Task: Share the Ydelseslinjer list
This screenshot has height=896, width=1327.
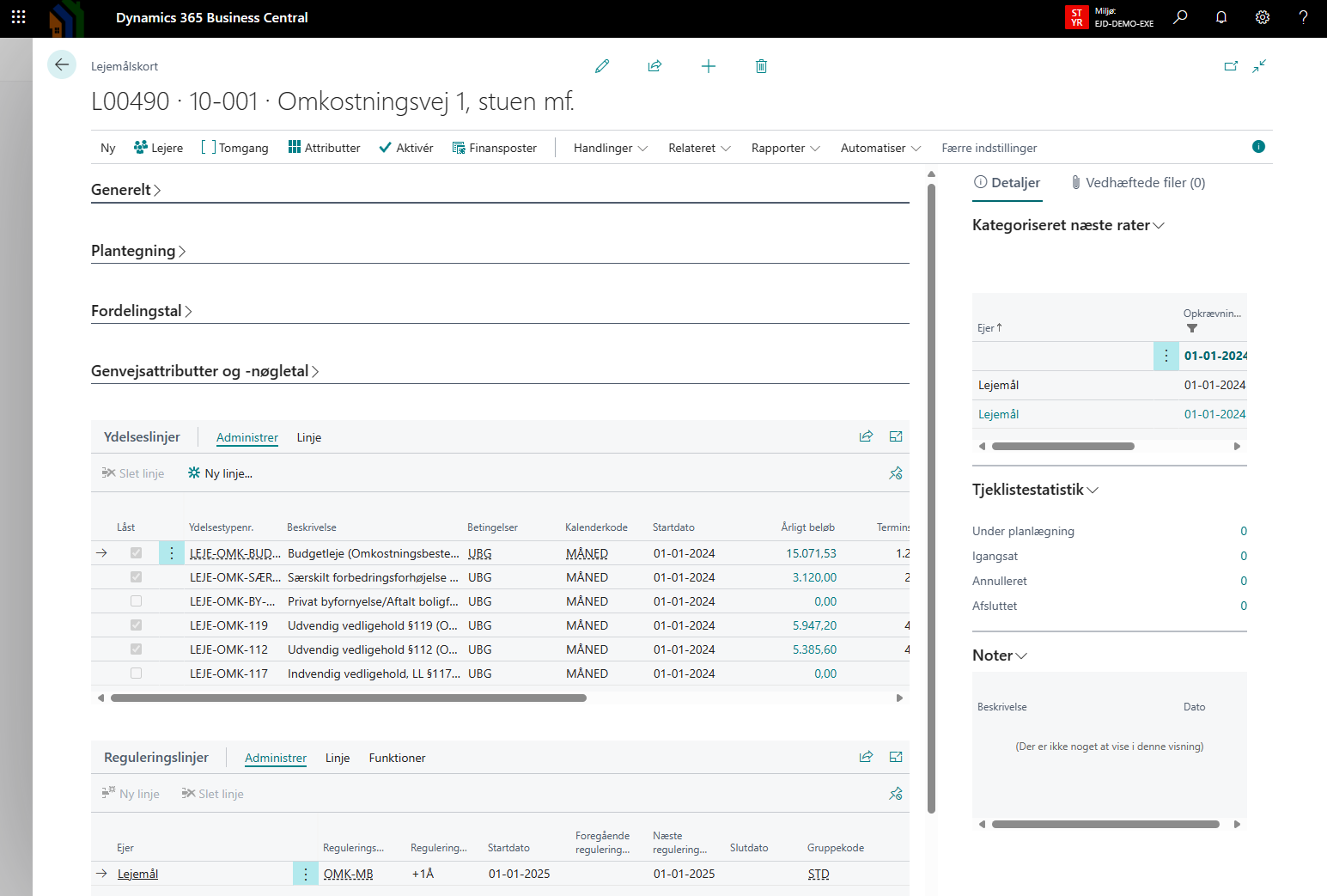Action: click(x=866, y=436)
